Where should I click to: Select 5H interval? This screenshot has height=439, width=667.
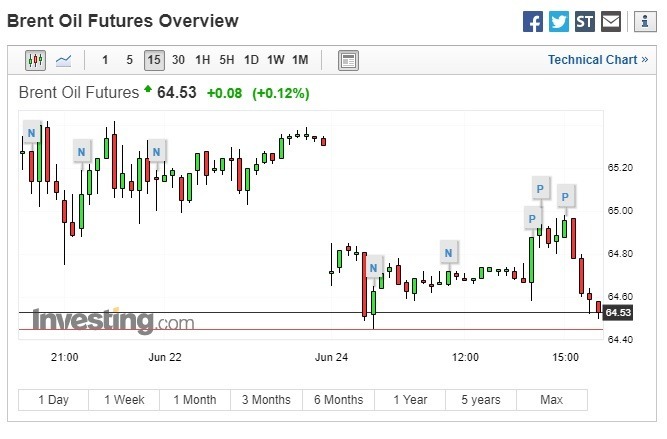[x=227, y=60]
